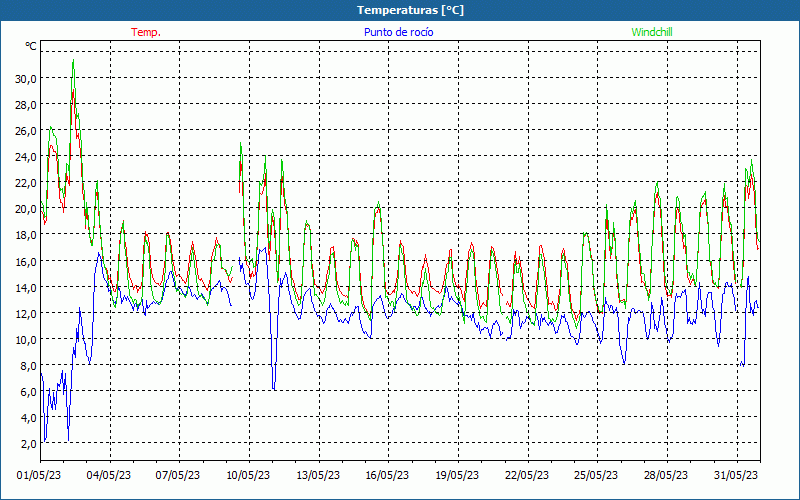Click the 4,0 y-axis value
The height and width of the screenshot is (500, 800).
click(28, 417)
